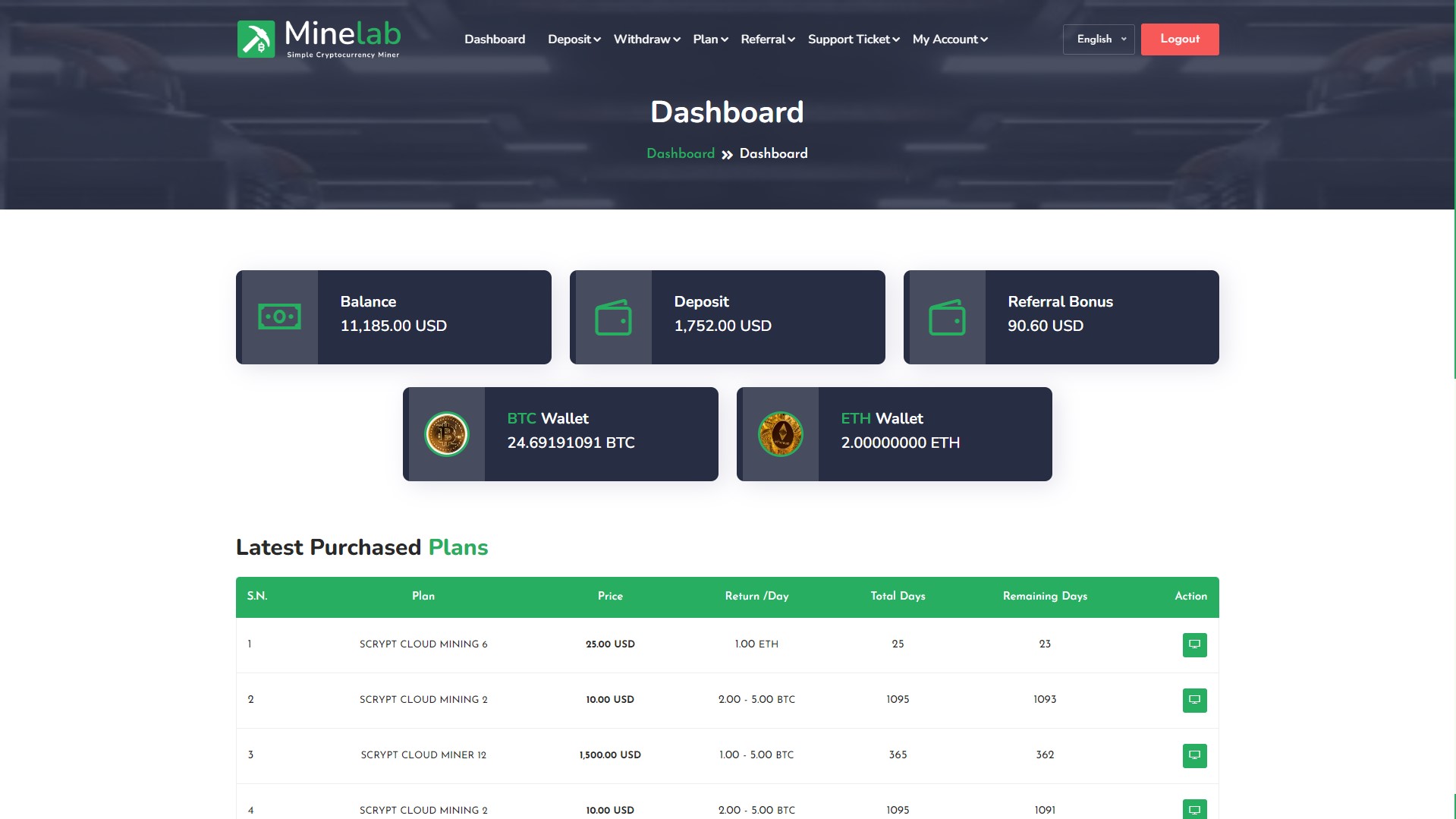The height and width of the screenshot is (819, 1456).
Task: Follow the green Dashboard breadcrumb link
Action: (x=680, y=154)
